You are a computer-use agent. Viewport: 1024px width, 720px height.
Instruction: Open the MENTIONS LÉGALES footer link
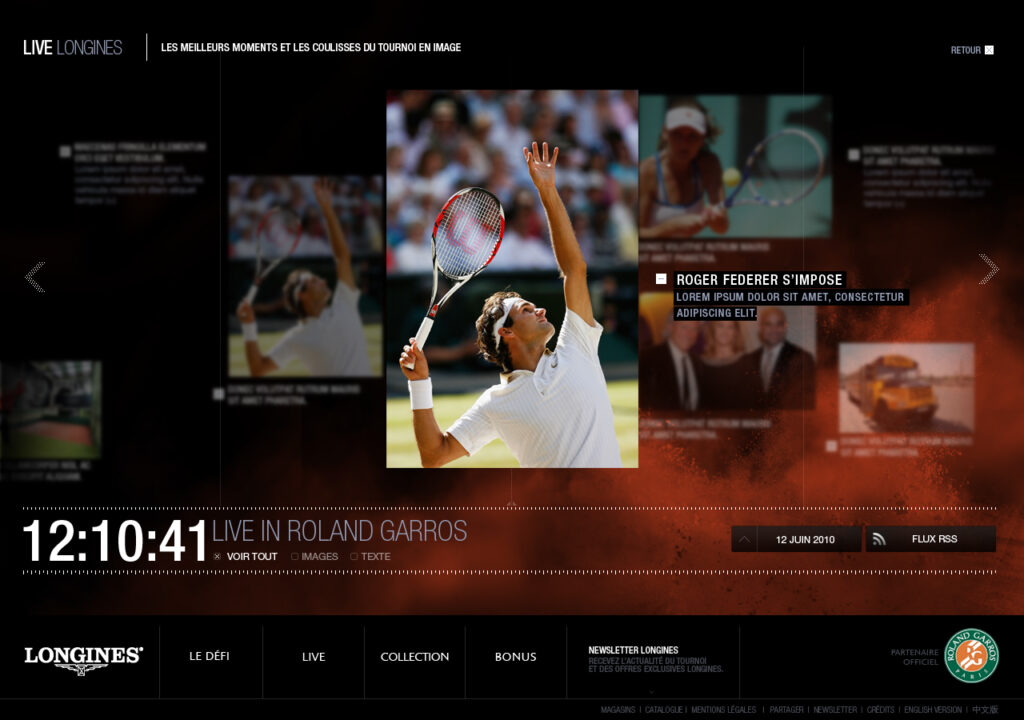724,710
